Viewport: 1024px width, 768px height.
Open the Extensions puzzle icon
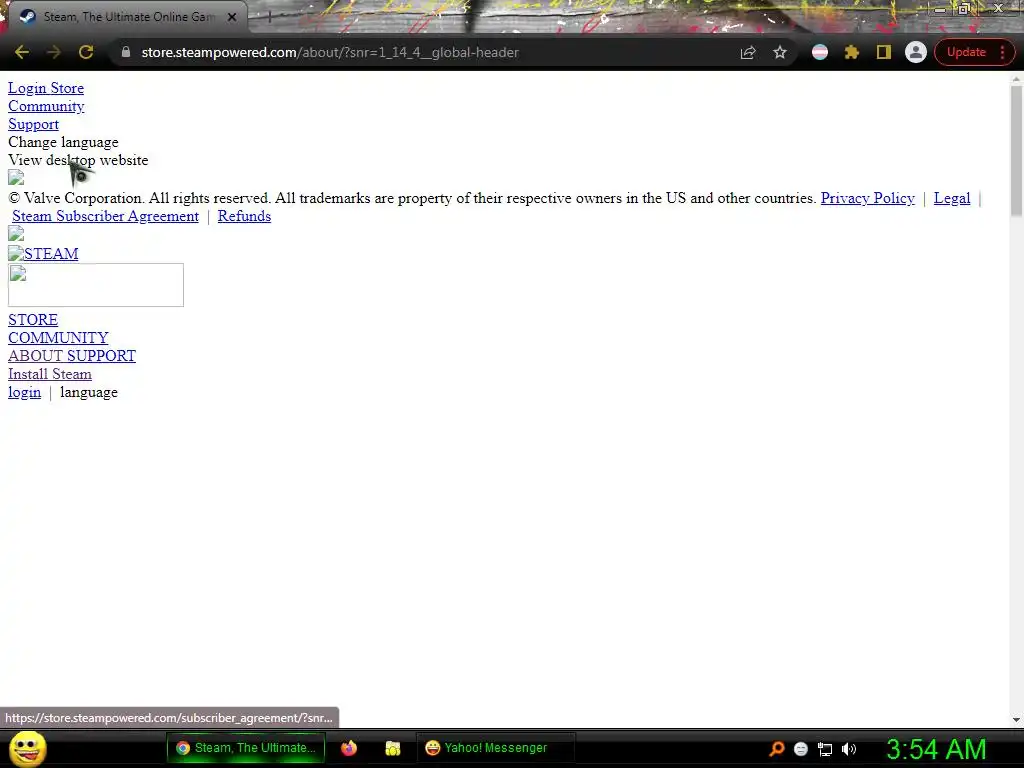click(x=852, y=52)
